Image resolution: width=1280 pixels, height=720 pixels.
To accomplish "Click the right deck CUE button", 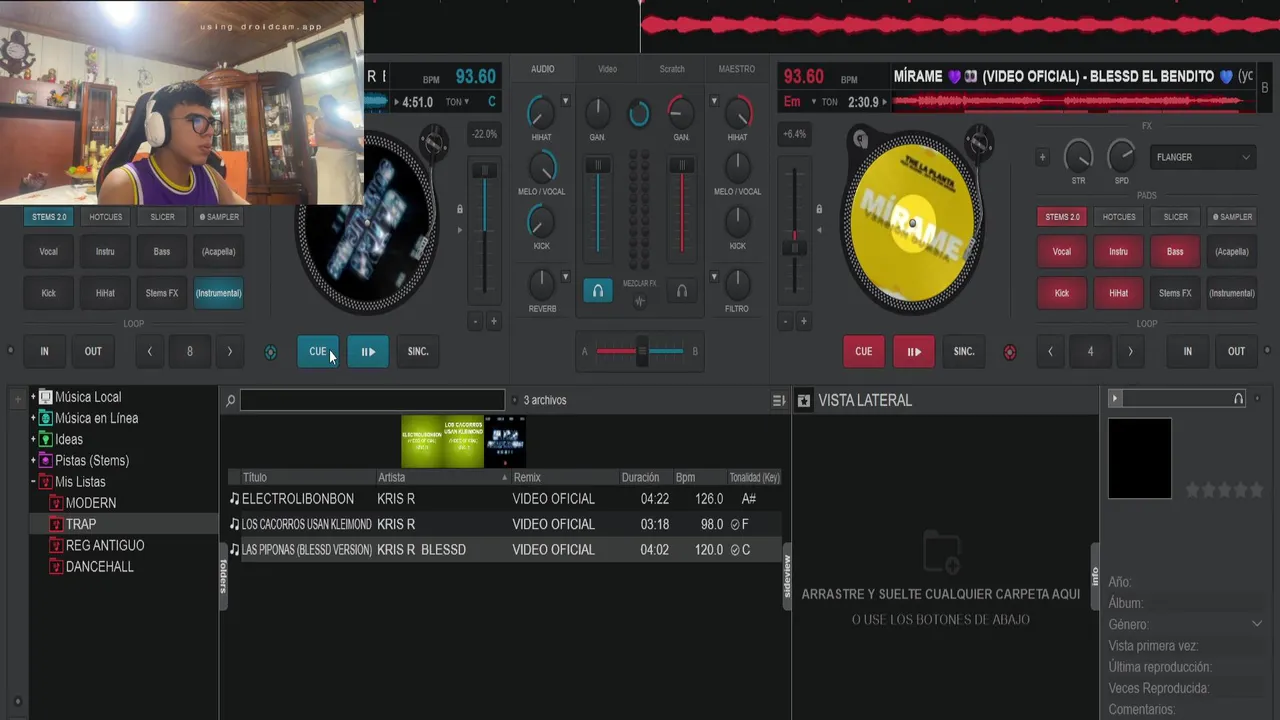I will pyautogui.click(x=864, y=351).
